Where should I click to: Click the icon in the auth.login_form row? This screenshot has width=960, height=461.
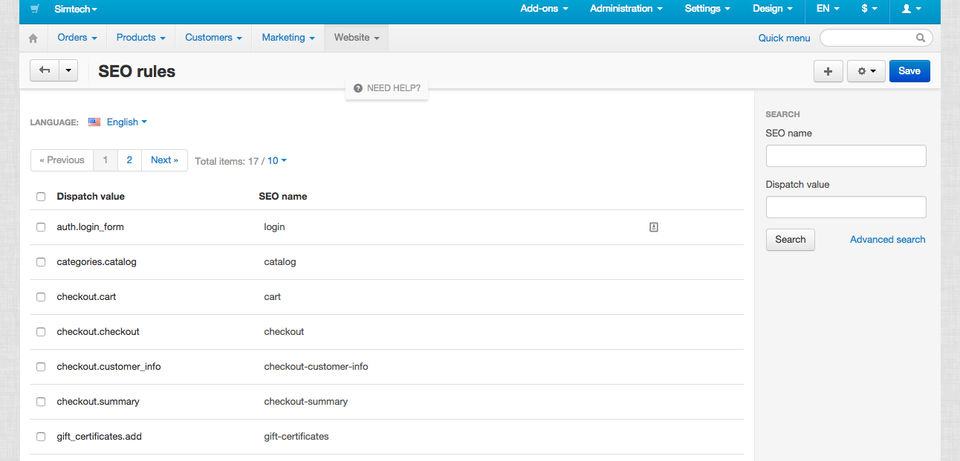pyautogui.click(x=653, y=227)
